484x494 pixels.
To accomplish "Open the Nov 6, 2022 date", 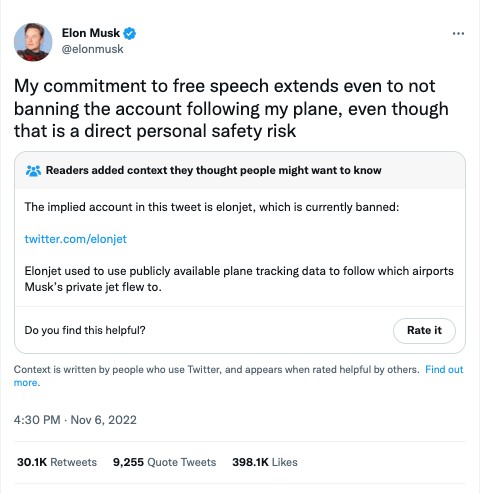I will point(104,420).
